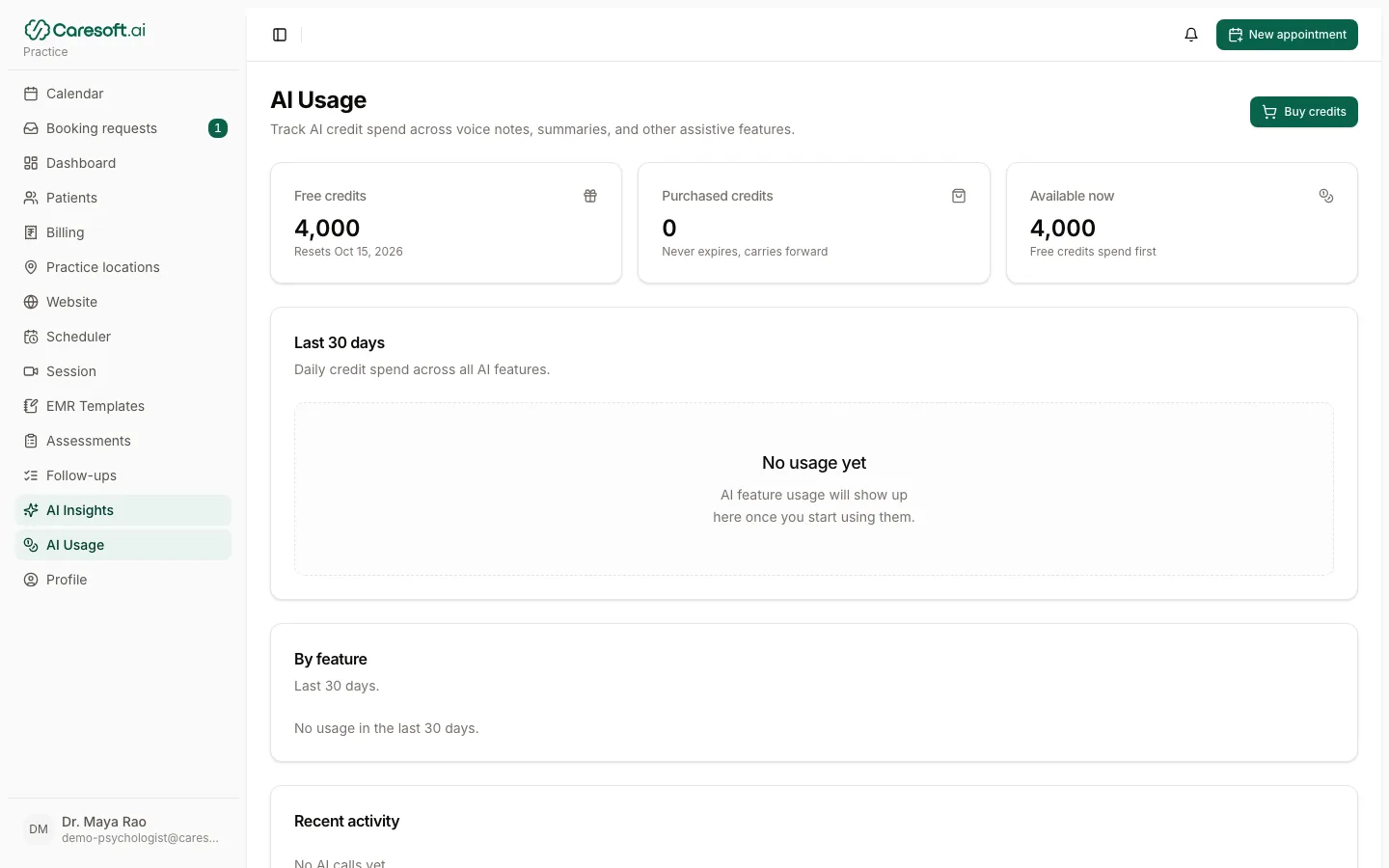Click "Free credits spend first" text
The width and height of the screenshot is (1389, 868).
coord(1093,252)
